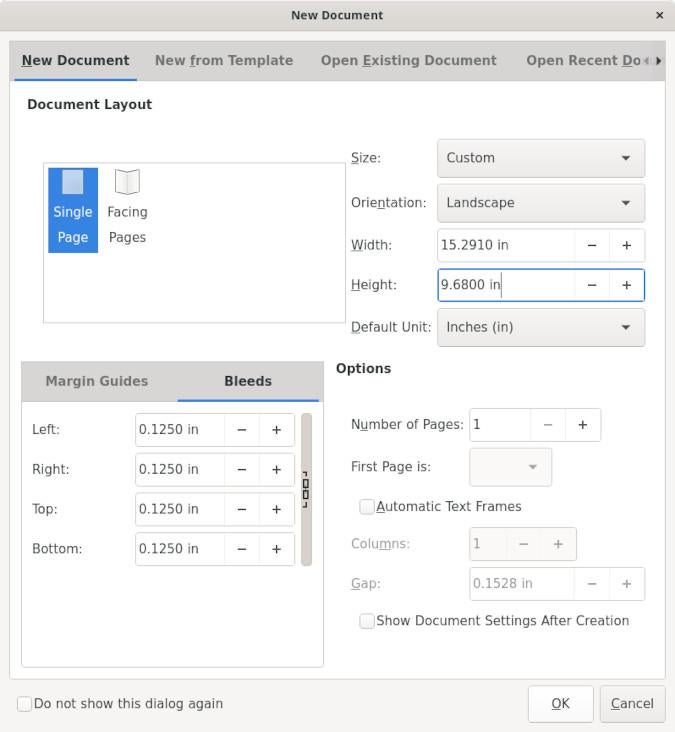Expand the Orientation dropdown showing Landscape
This screenshot has height=732, width=675.
pyautogui.click(x=540, y=203)
